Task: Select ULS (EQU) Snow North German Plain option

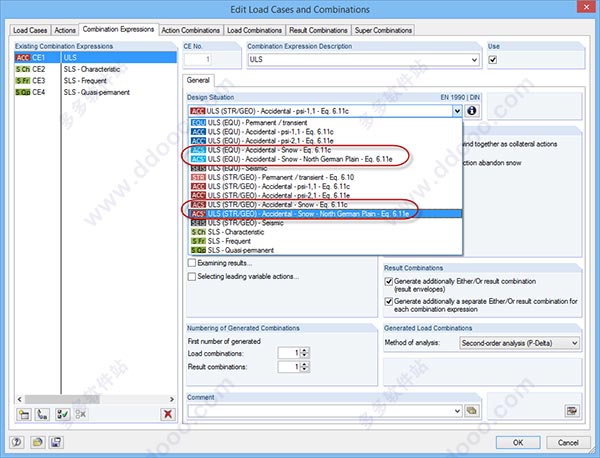Action: coord(326,159)
